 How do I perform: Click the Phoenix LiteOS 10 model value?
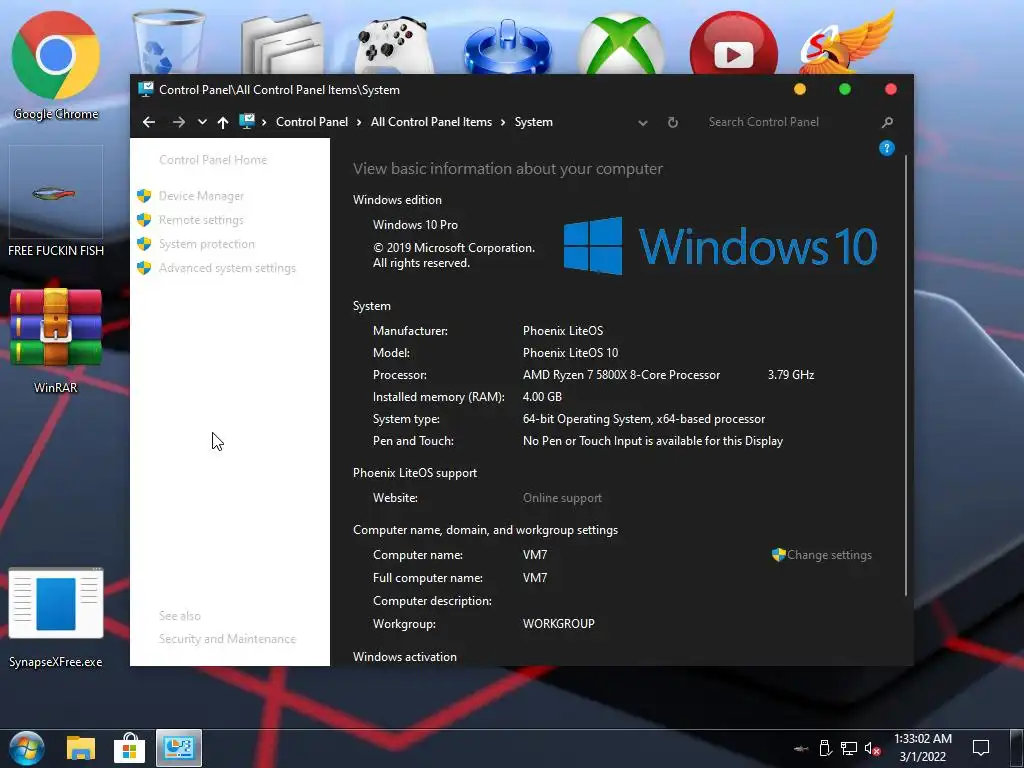click(x=570, y=353)
